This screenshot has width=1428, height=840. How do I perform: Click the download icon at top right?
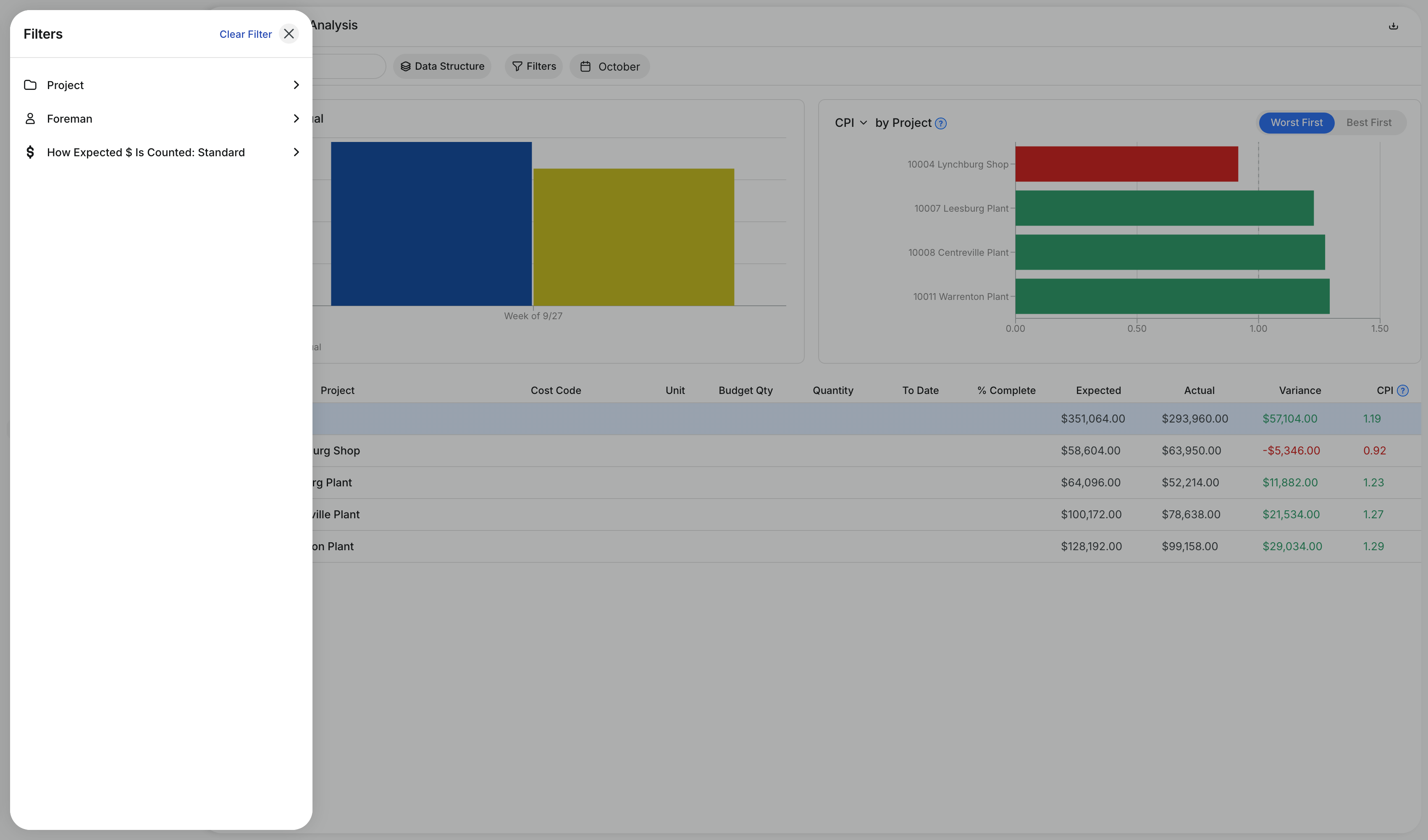pos(1394,26)
